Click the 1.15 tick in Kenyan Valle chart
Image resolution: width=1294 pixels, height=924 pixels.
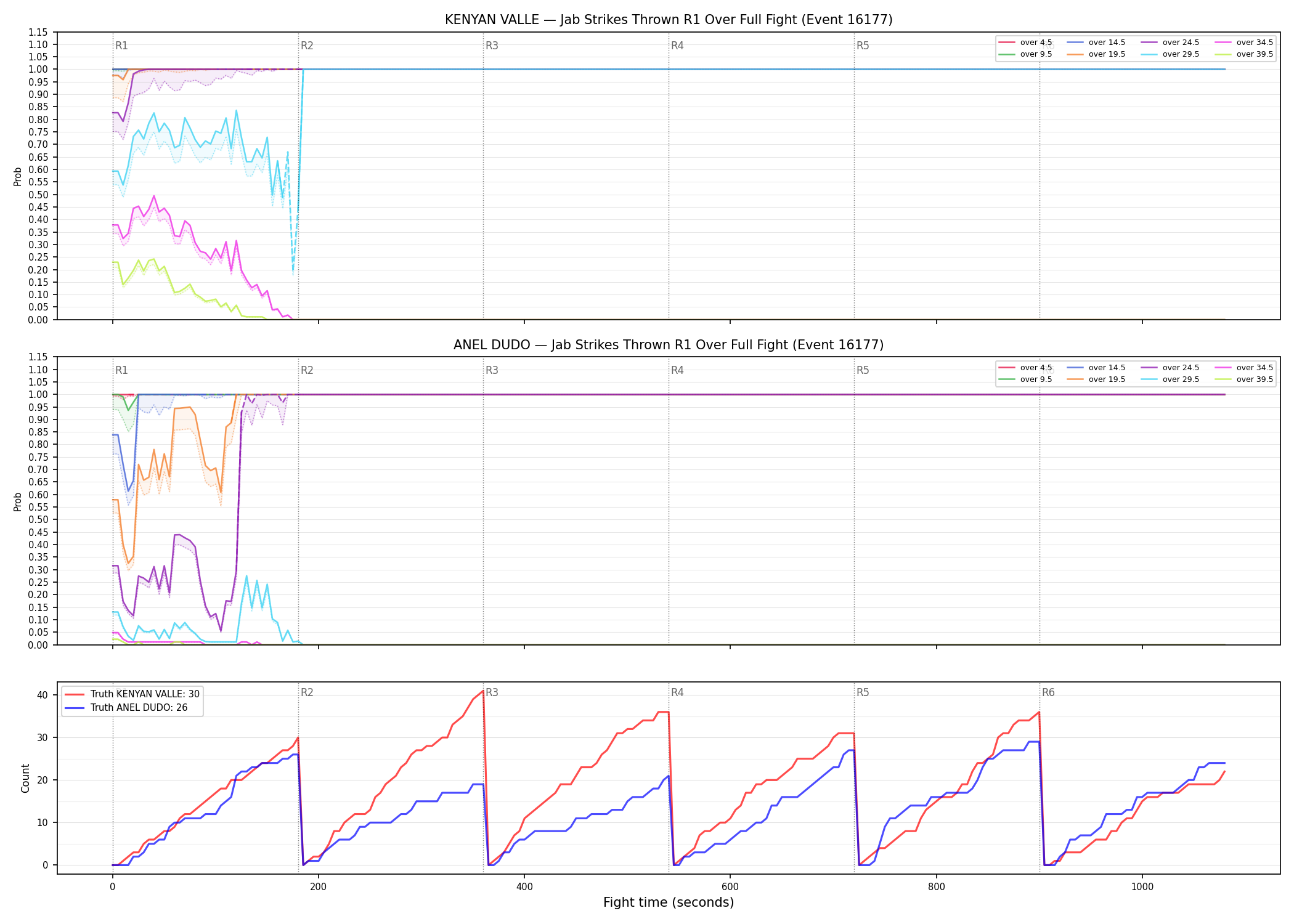(x=38, y=32)
